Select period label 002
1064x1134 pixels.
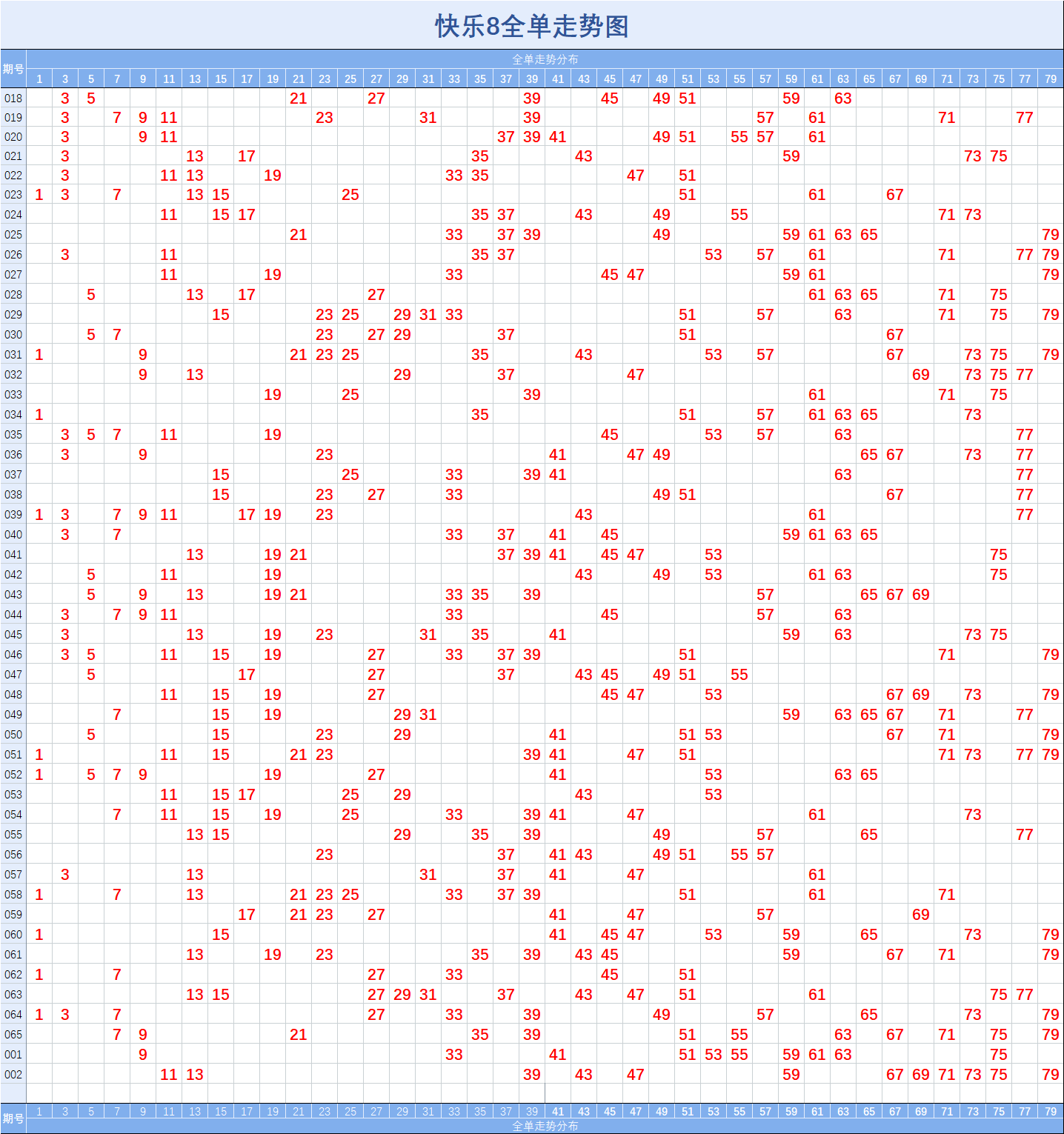(x=13, y=1074)
